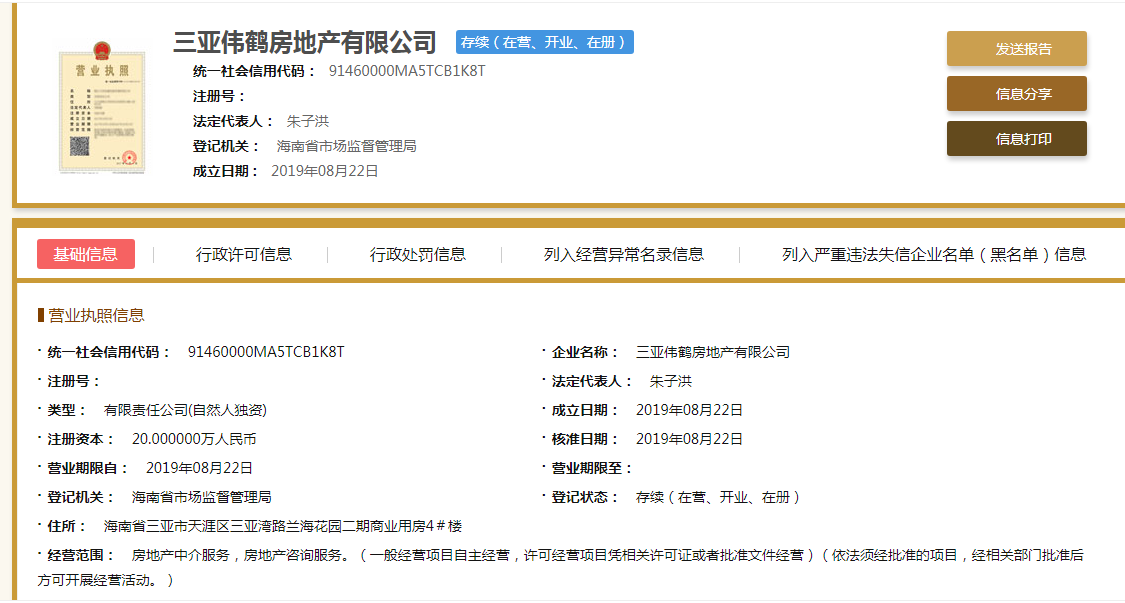The image size is (1125, 603).
Task: Click the 营业执照信息 section heading
Action: pyautogui.click(x=96, y=315)
